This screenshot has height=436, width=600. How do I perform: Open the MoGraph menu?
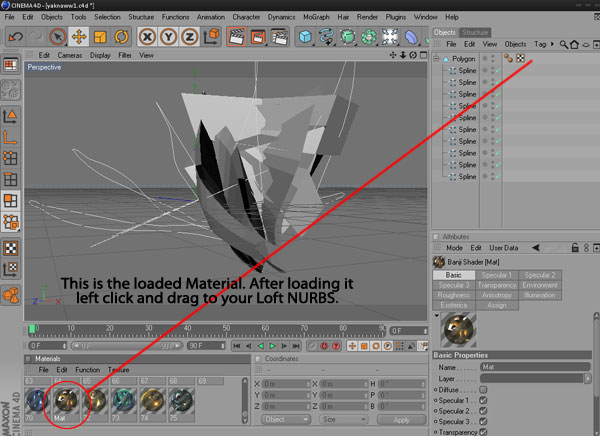[316, 17]
